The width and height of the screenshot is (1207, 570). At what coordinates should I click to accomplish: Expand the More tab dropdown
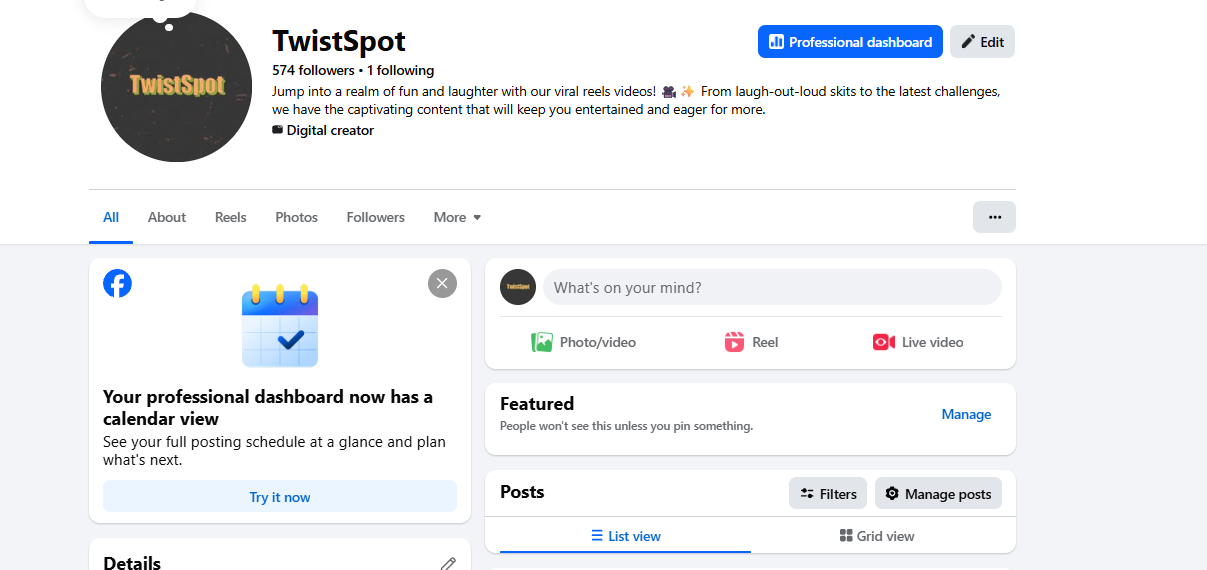coord(457,217)
